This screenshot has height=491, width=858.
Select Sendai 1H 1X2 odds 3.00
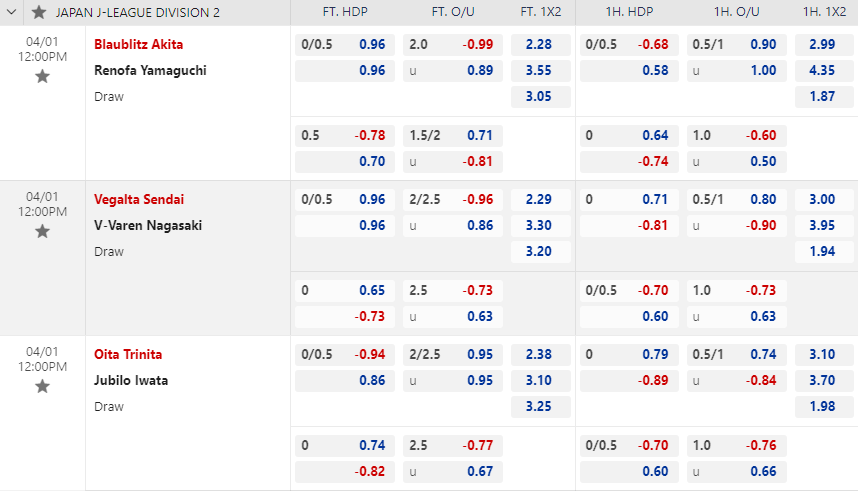tap(824, 199)
